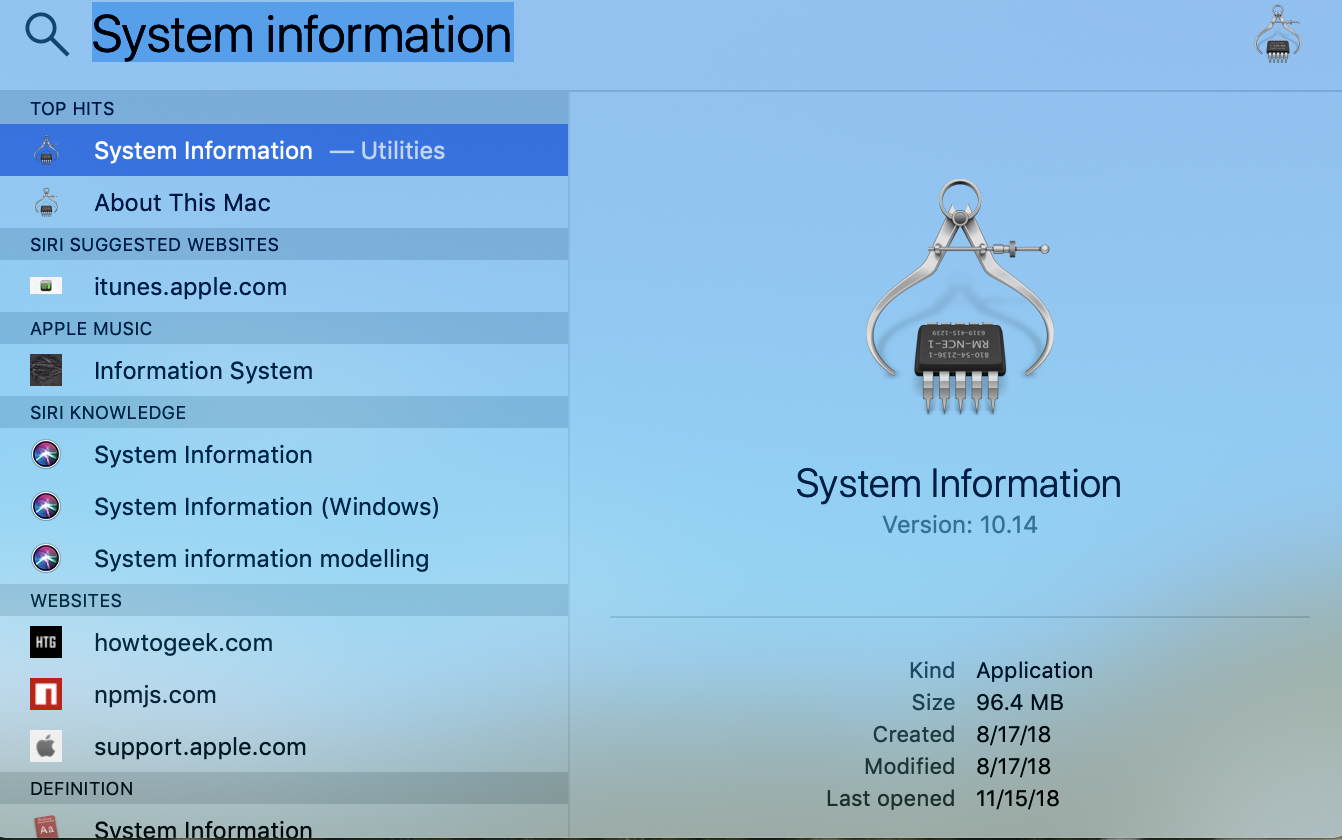Select the System Information definition result
The width and height of the screenshot is (1342, 840).
click(x=284, y=823)
